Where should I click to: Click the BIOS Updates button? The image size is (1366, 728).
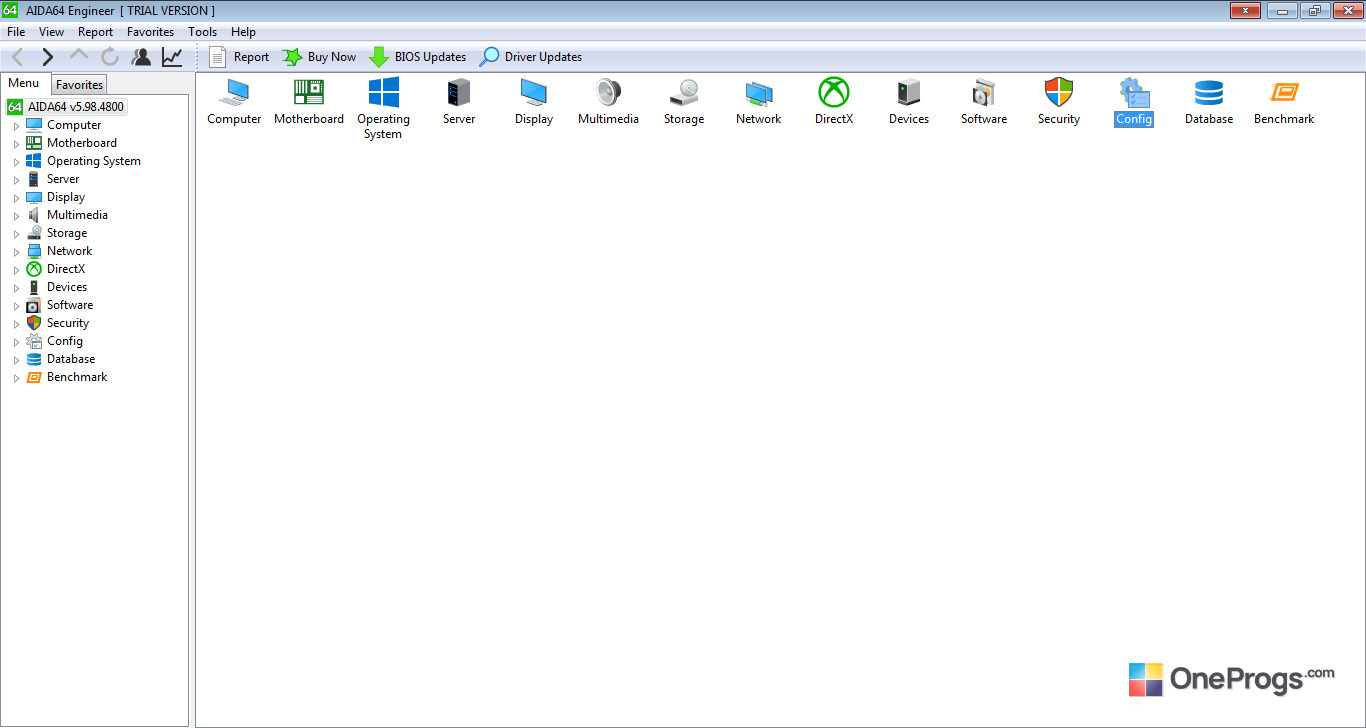tap(417, 57)
